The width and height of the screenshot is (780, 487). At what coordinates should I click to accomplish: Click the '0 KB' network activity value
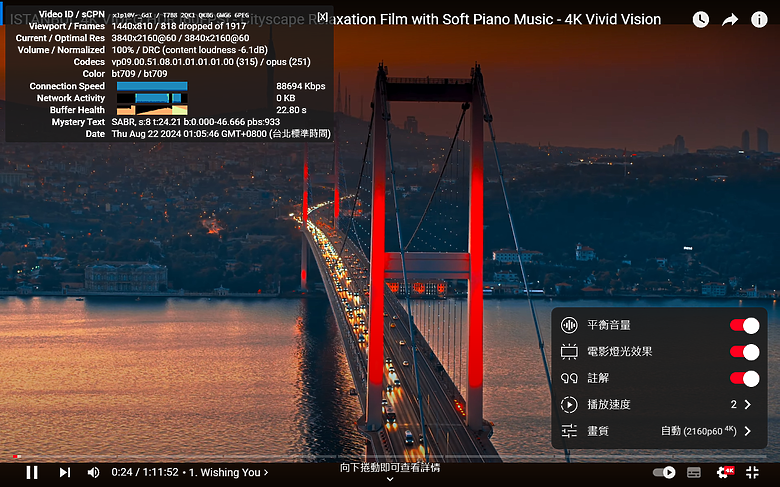[286, 98]
